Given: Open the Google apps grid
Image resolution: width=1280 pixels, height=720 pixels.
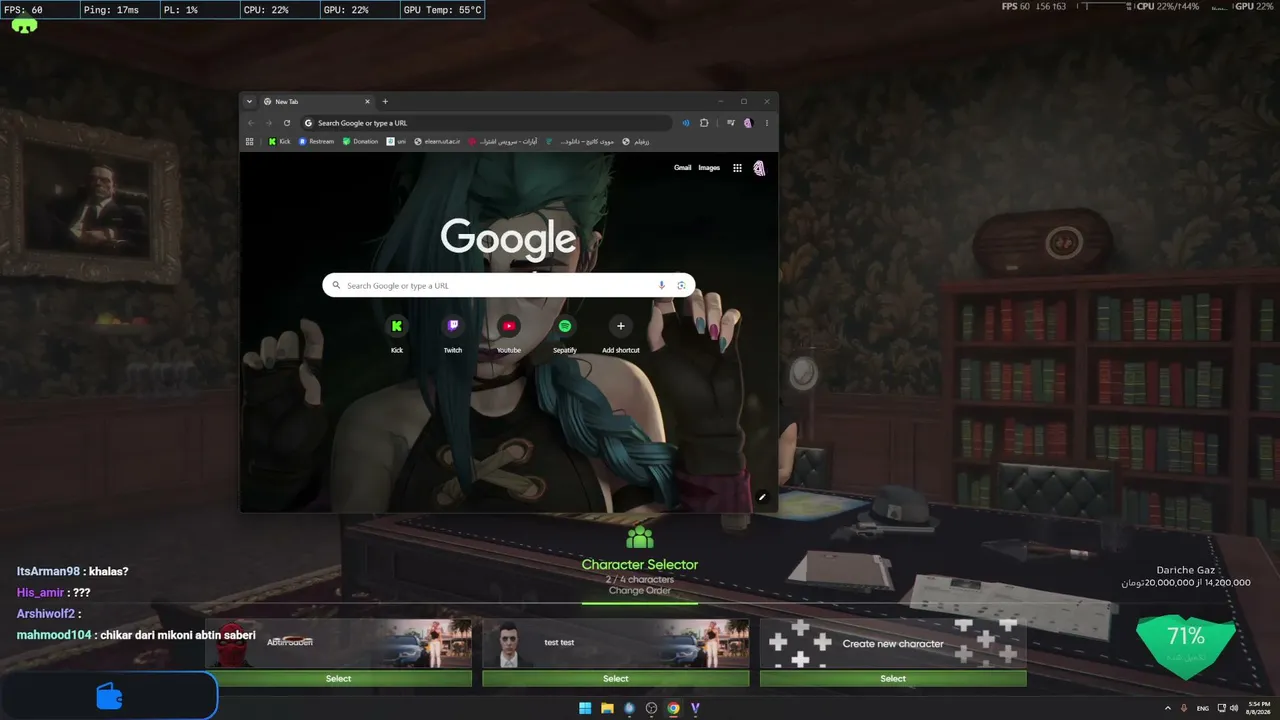Looking at the screenshot, I should pyautogui.click(x=737, y=168).
